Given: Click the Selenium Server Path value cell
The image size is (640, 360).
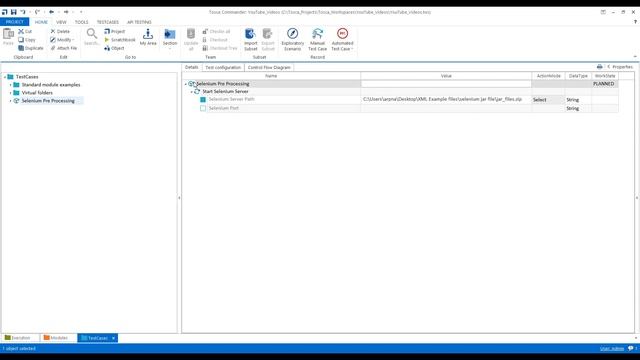Looking at the screenshot, I should [x=446, y=100].
